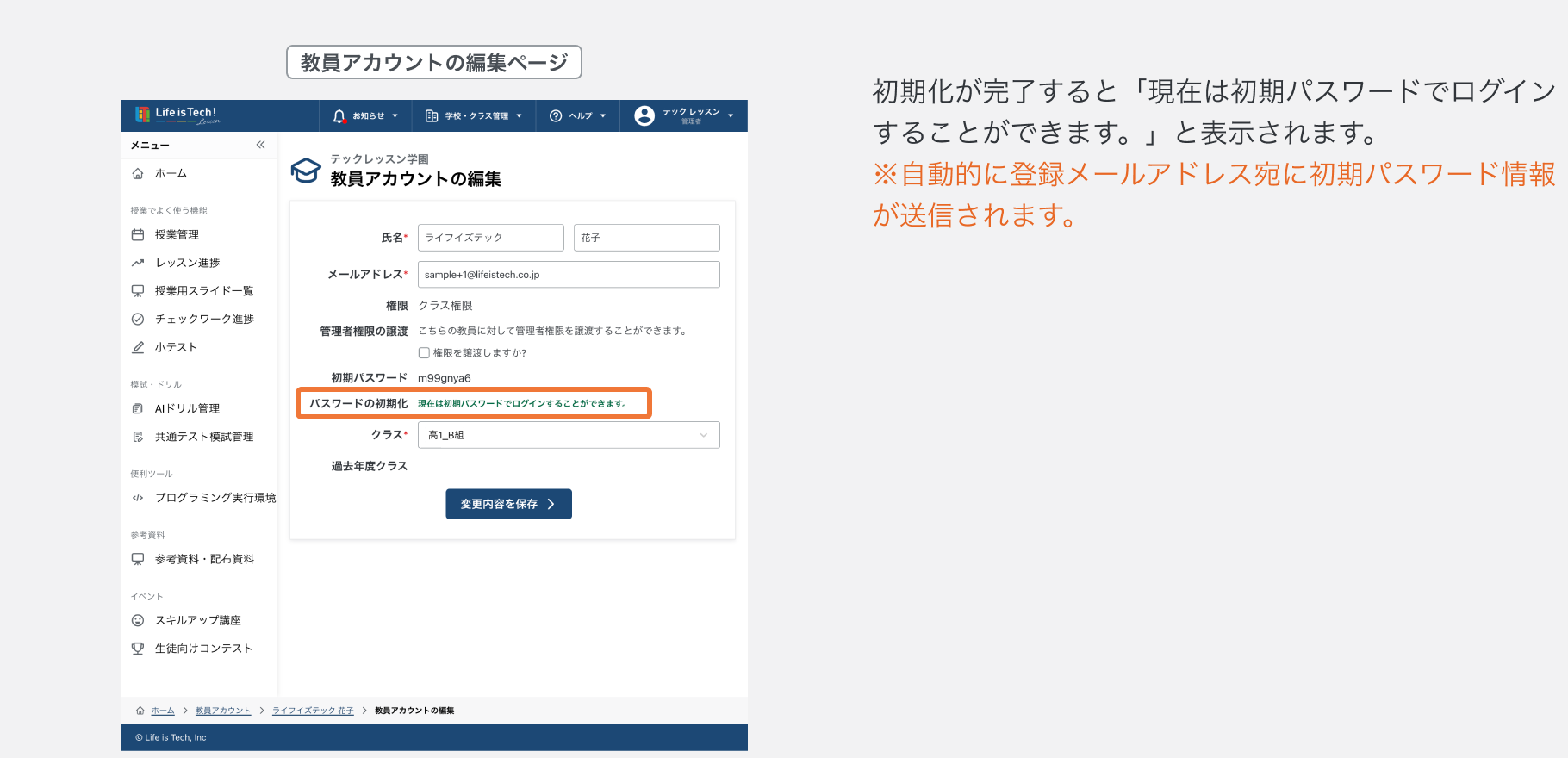The width and height of the screenshot is (1568, 758).
Task: Open スキルアップ講座 menu item
Action: click(x=198, y=620)
